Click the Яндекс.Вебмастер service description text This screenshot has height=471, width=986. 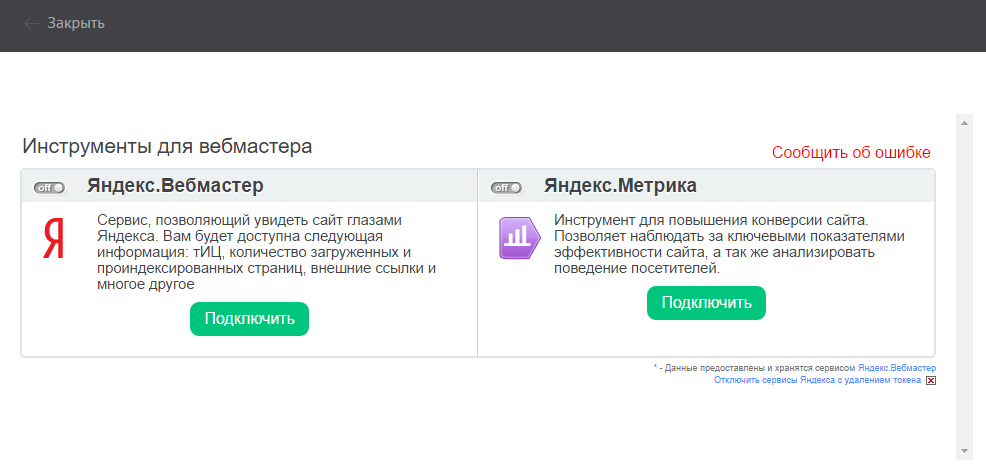pyautogui.click(x=266, y=252)
